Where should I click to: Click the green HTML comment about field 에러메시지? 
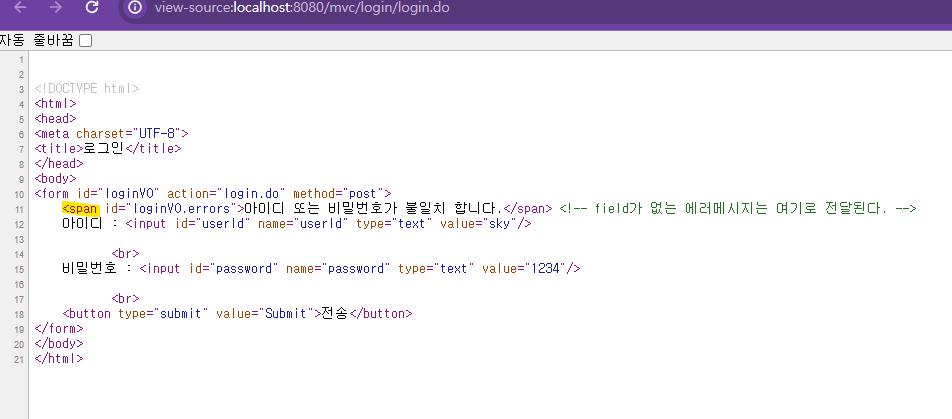pyautogui.click(x=737, y=208)
